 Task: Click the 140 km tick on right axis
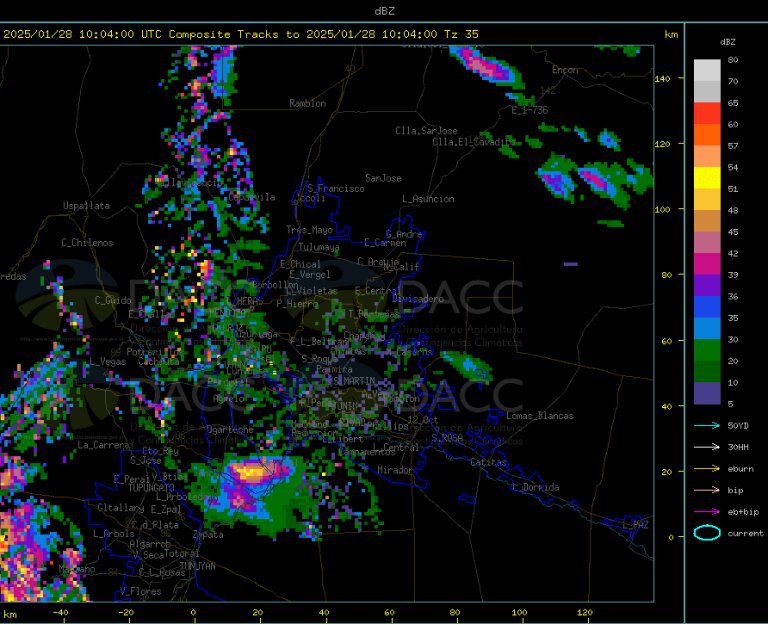(663, 79)
